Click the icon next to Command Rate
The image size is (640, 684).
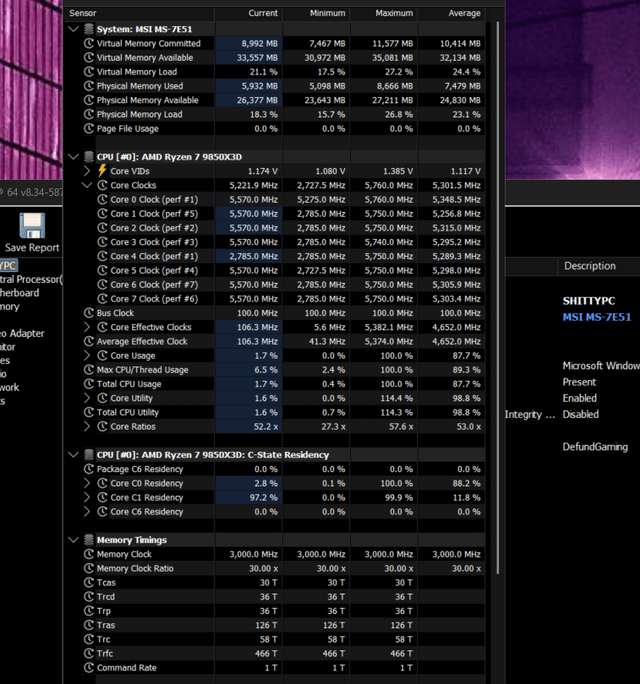pyautogui.click(x=88, y=667)
